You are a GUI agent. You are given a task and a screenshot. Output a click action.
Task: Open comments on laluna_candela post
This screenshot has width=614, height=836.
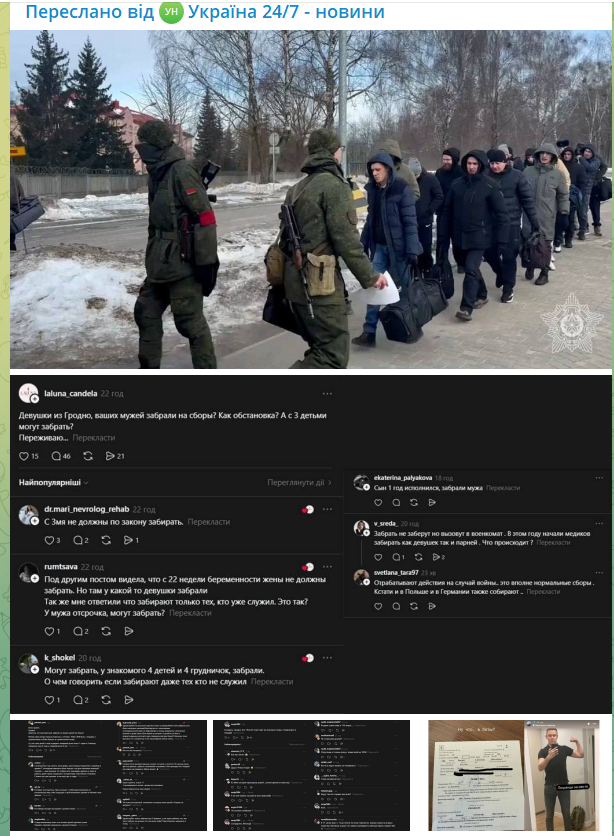pyautogui.click(x=56, y=456)
